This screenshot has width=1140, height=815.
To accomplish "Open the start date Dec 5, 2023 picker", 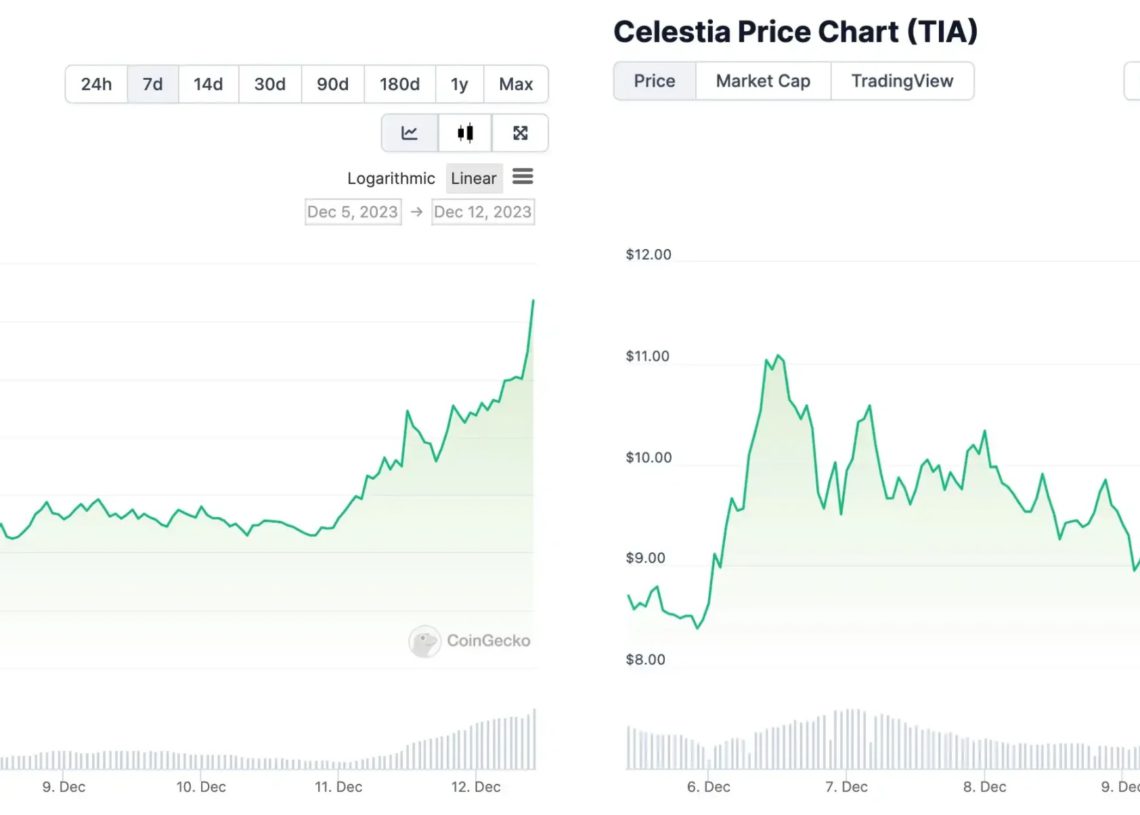I will coord(352,212).
